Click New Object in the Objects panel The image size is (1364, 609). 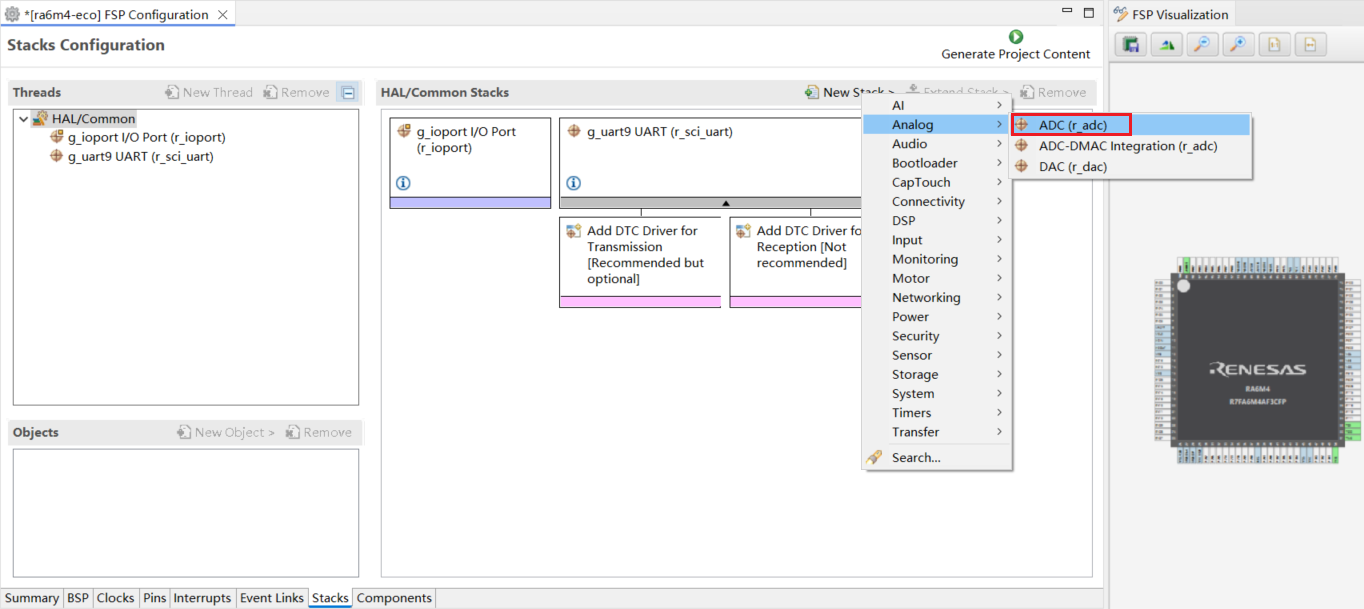pos(226,432)
